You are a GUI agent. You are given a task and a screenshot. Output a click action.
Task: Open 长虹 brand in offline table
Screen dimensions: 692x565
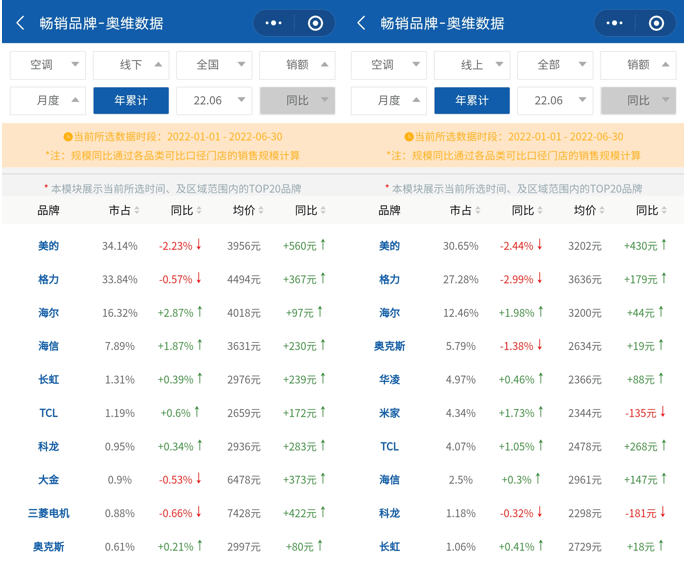pos(49,380)
